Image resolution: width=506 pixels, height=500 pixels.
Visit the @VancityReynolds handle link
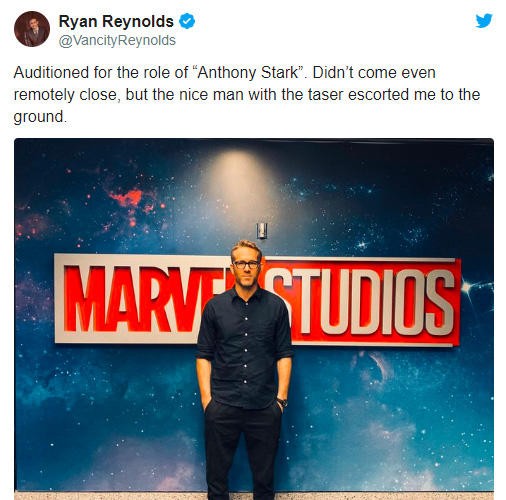coord(117,41)
